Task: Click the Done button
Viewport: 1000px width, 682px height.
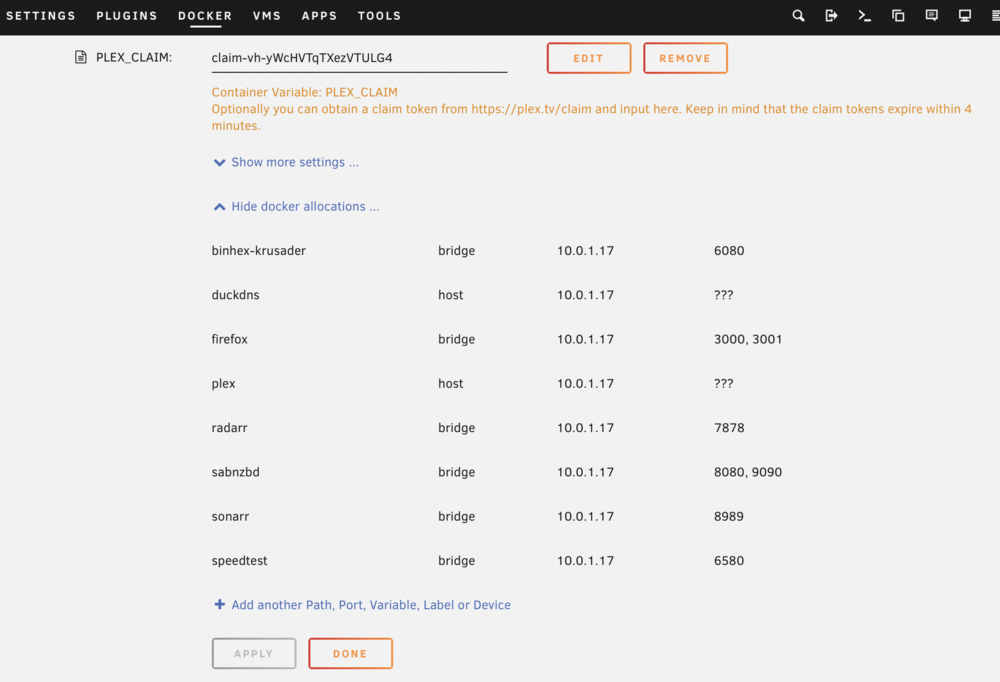Action: (x=350, y=653)
